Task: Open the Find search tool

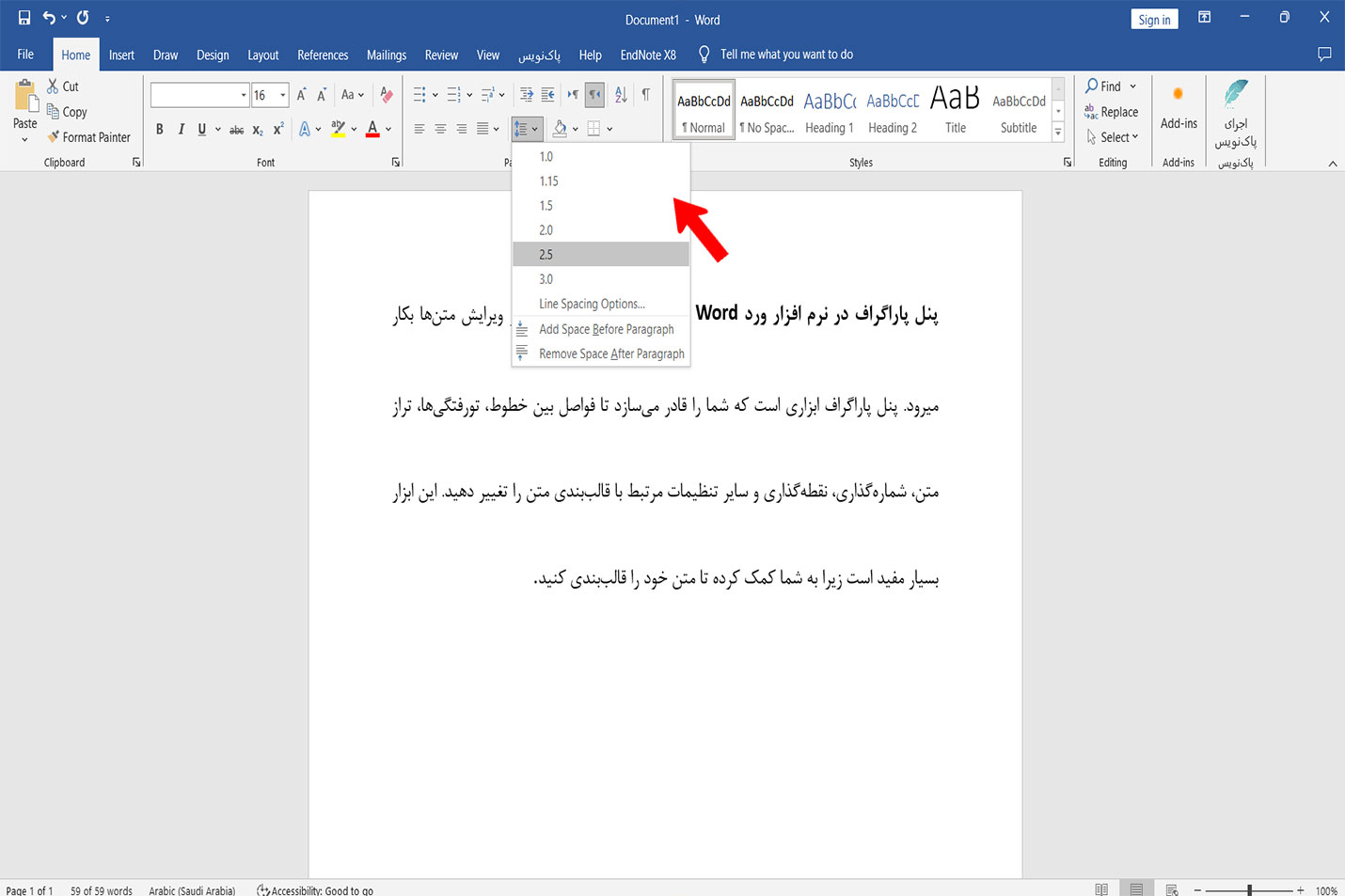Action: pos(1102,86)
